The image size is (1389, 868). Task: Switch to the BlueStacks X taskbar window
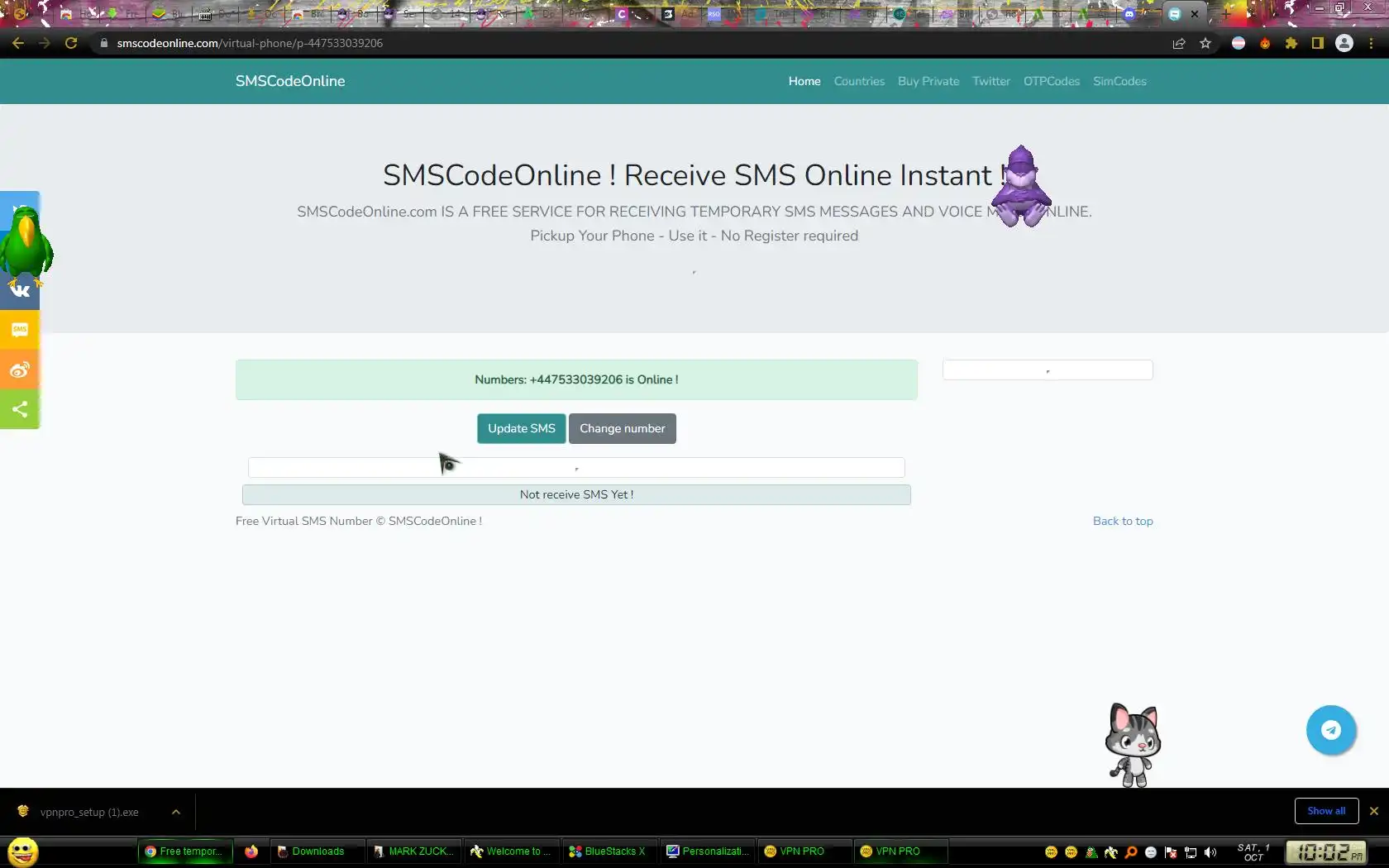[609, 851]
